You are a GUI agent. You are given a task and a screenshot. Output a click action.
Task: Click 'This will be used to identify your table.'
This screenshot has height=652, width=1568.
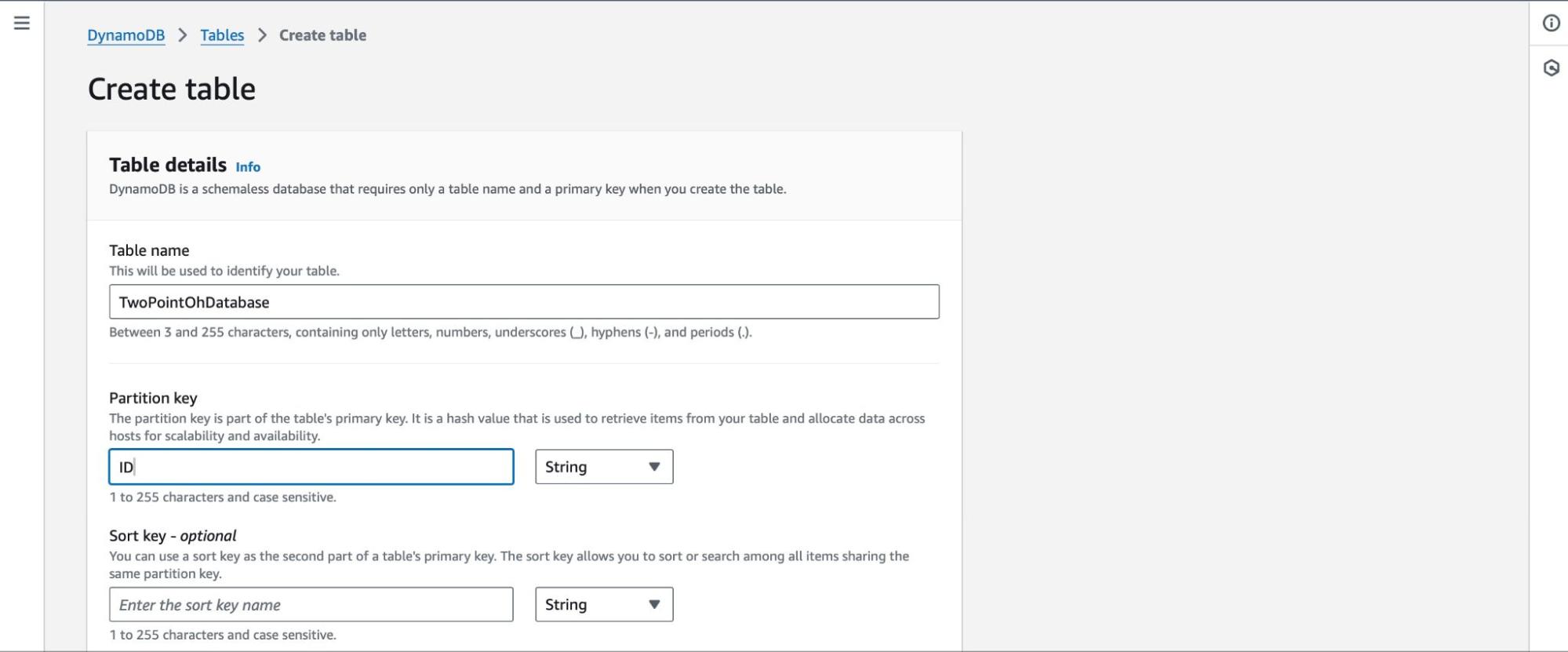click(x=224, y=271)
